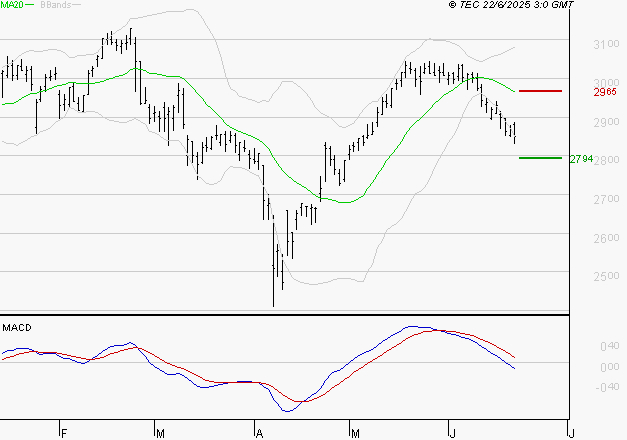Click the red resistance line at 2965

tap(540, 91)
